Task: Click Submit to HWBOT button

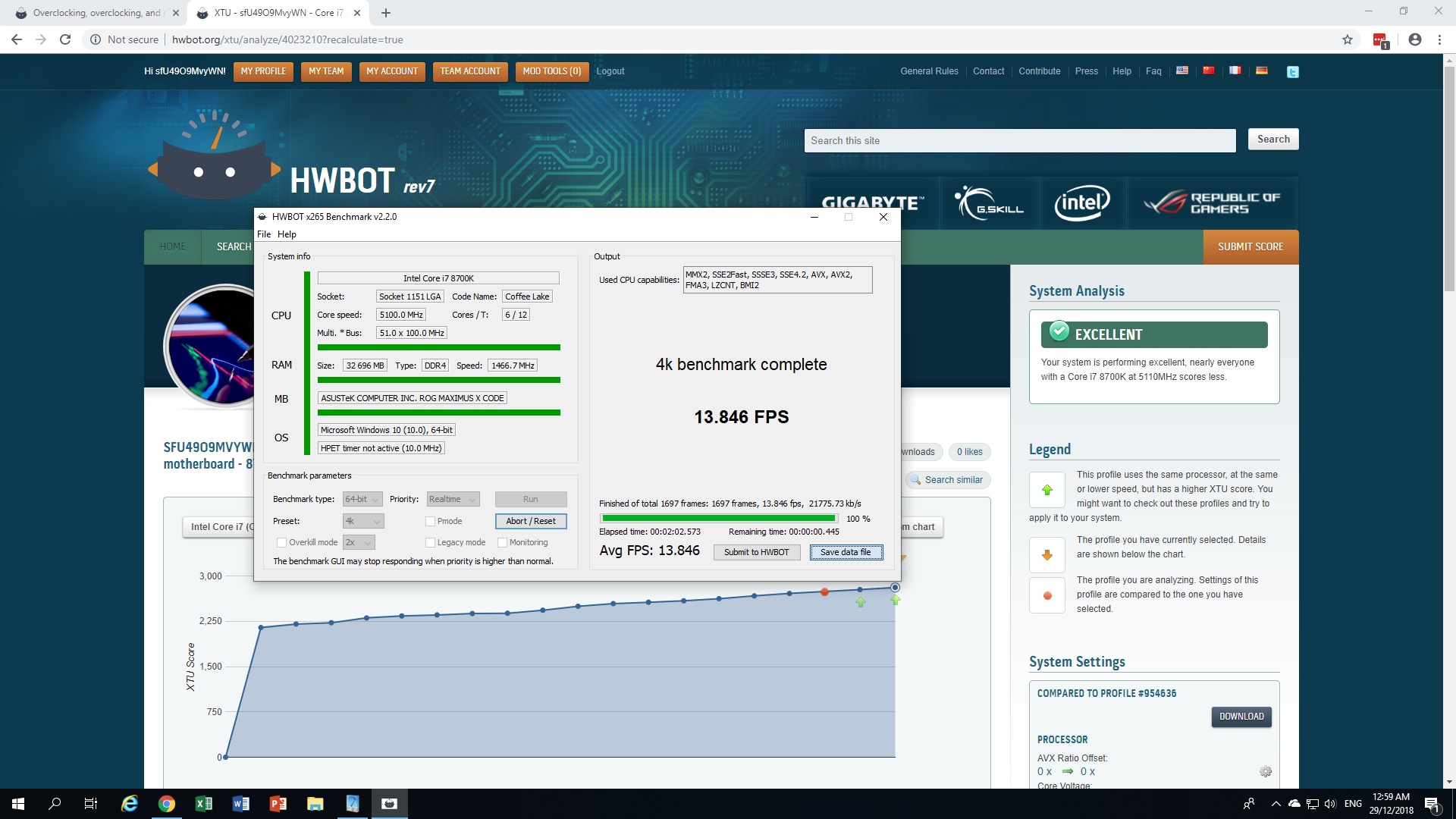Action: click(x=756, y=552)
